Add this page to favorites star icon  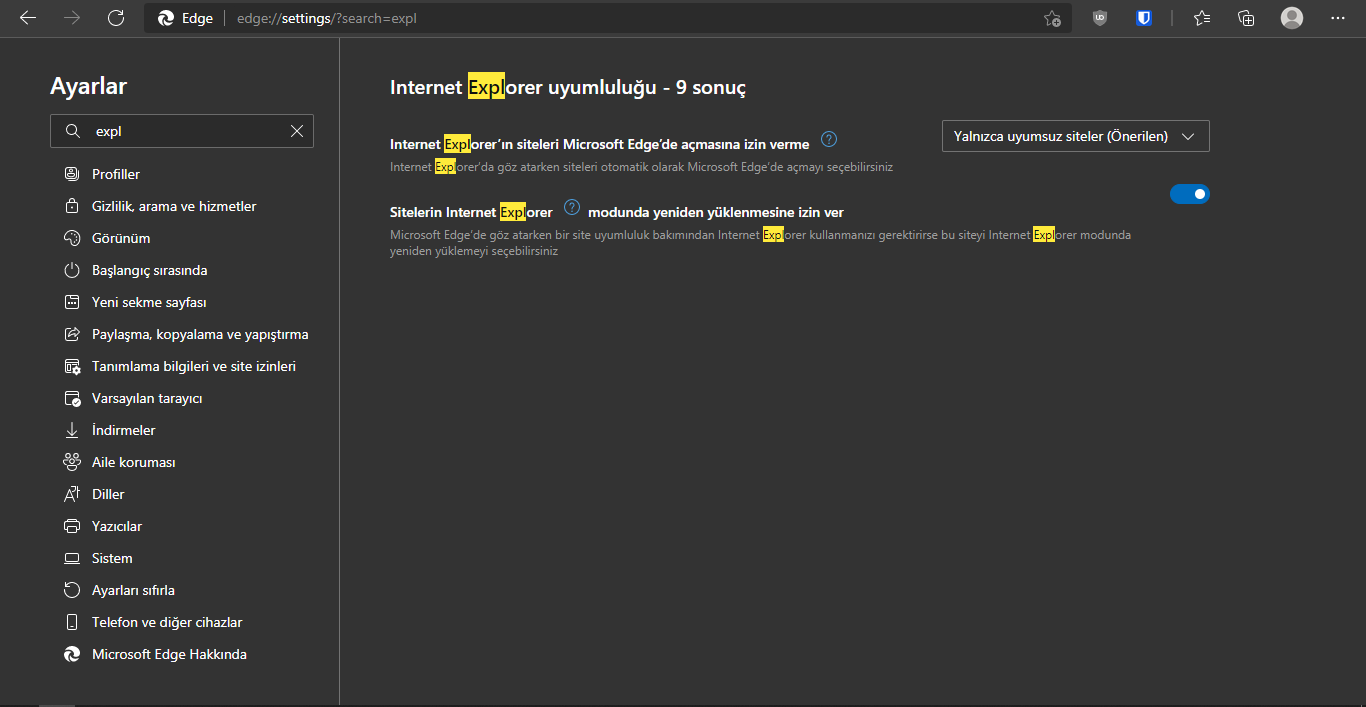pyautogui.click(x=1052, y=18)
